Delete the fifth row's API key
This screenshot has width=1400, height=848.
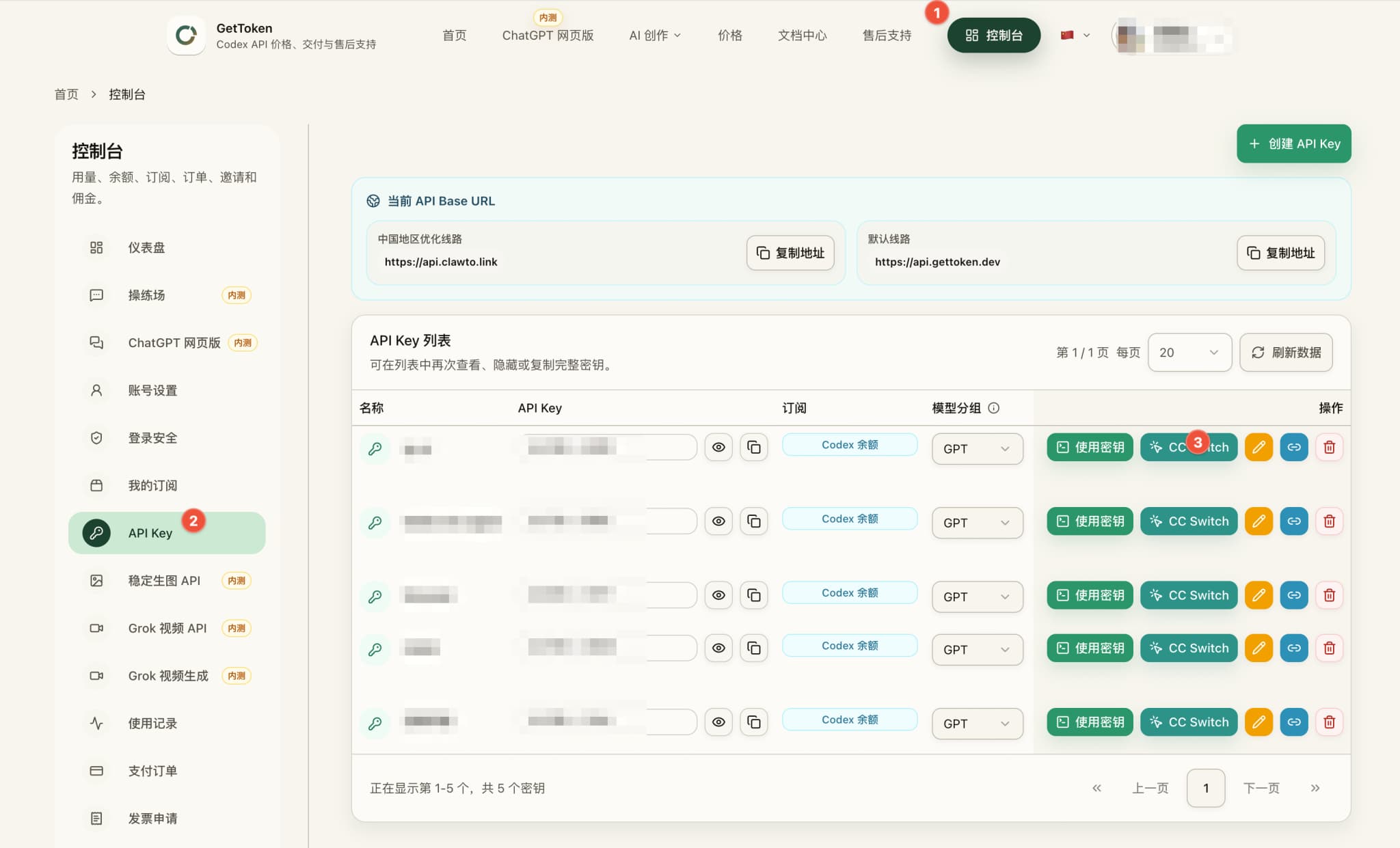point(1330,722)
